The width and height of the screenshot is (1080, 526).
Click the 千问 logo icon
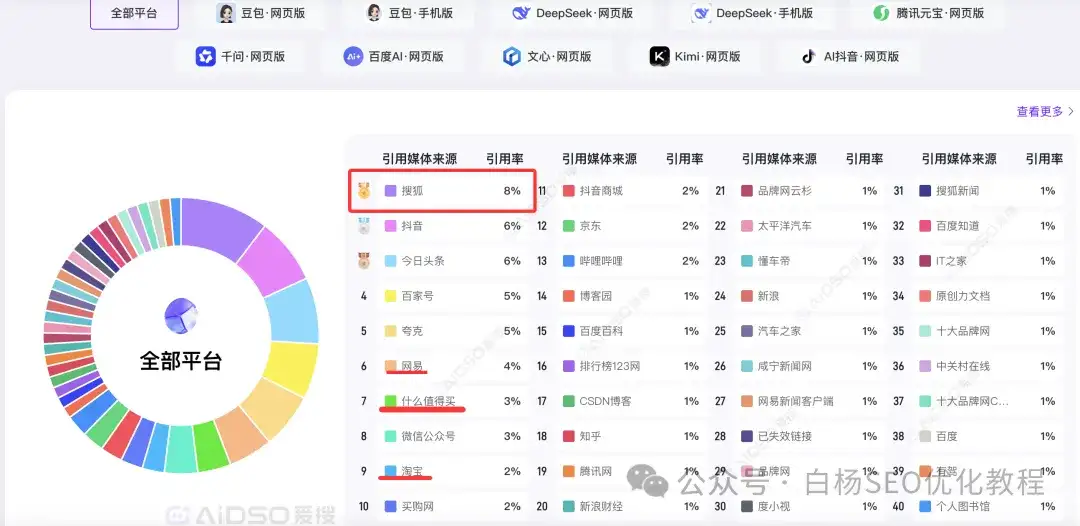coord(205,56)
